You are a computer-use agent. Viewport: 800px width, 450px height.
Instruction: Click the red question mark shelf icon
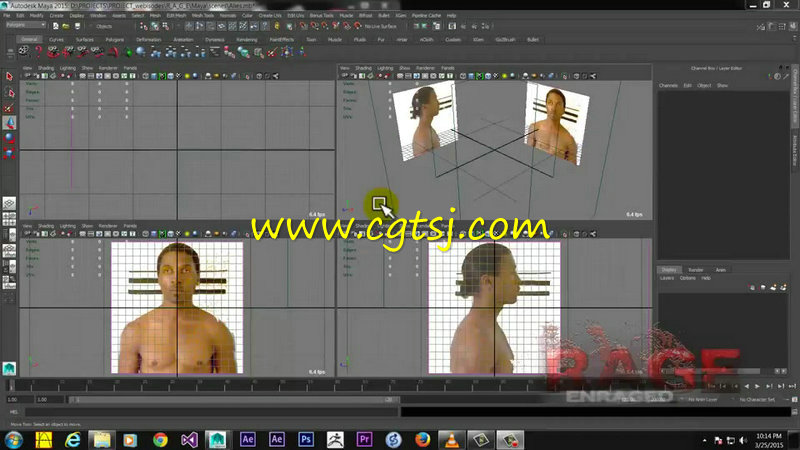pos(38,52)
